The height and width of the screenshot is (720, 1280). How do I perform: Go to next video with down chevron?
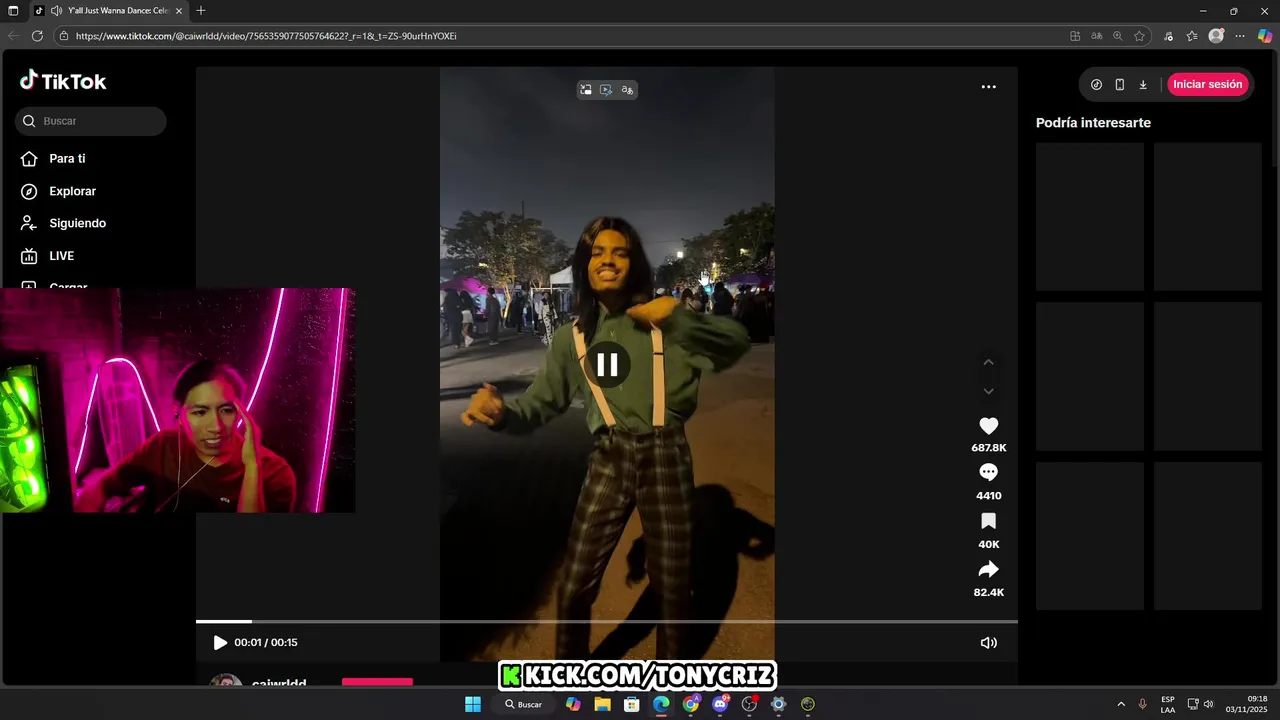point(988,391)
